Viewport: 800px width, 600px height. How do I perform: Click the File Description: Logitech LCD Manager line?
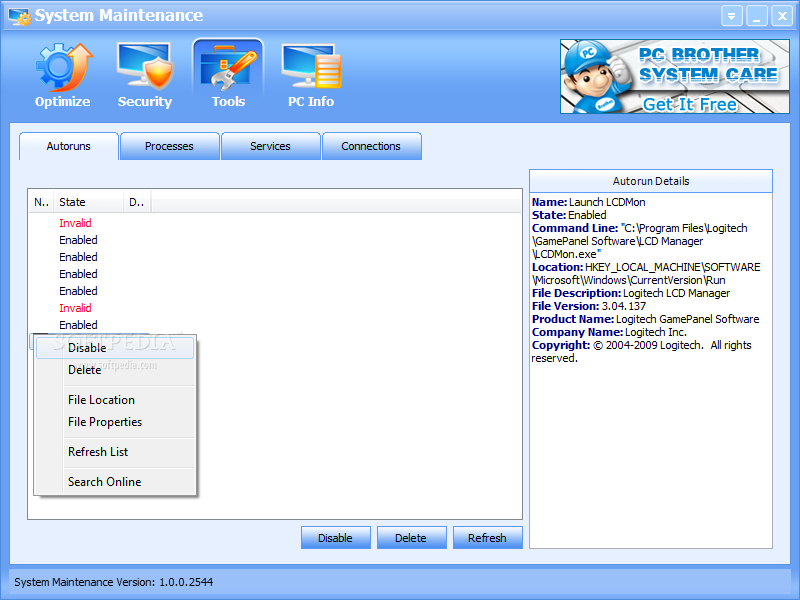631,293
